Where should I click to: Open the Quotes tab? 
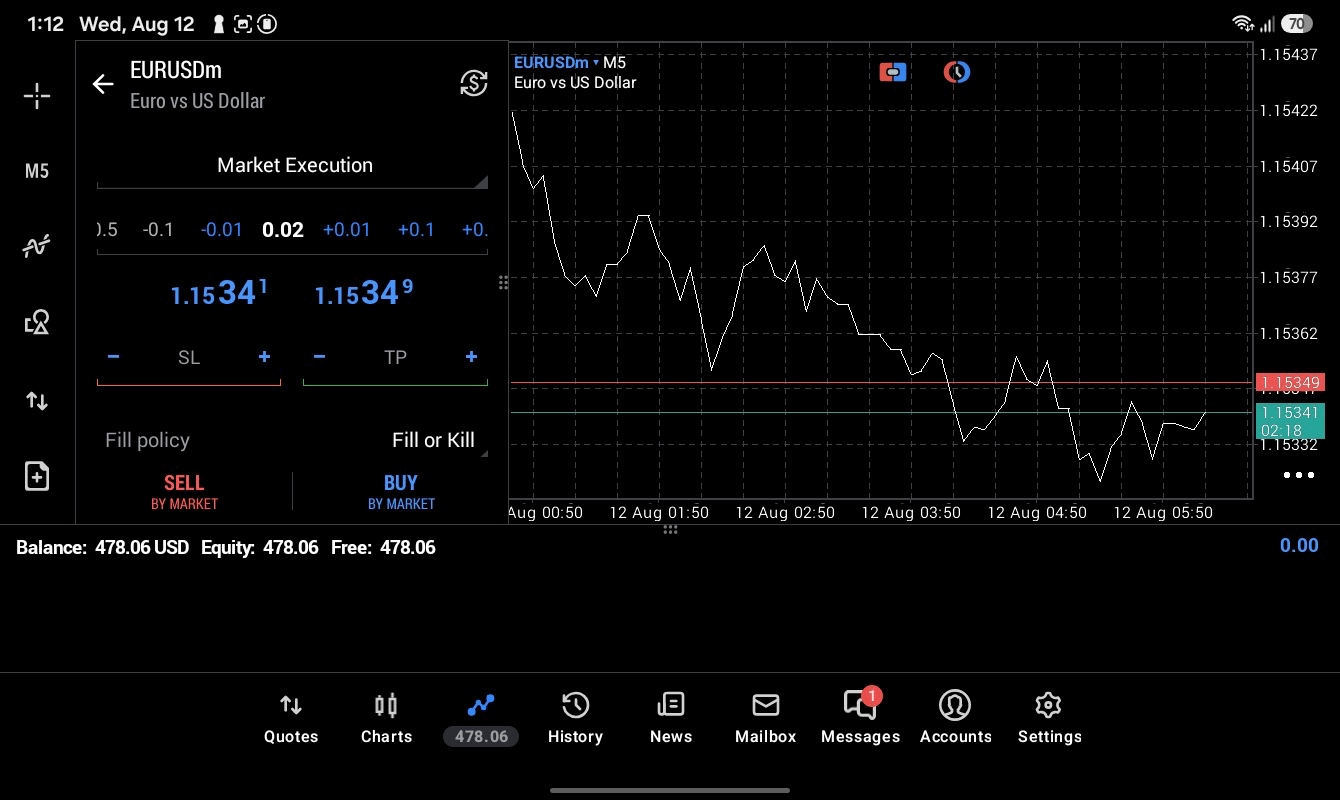click(x=291, y=719)
